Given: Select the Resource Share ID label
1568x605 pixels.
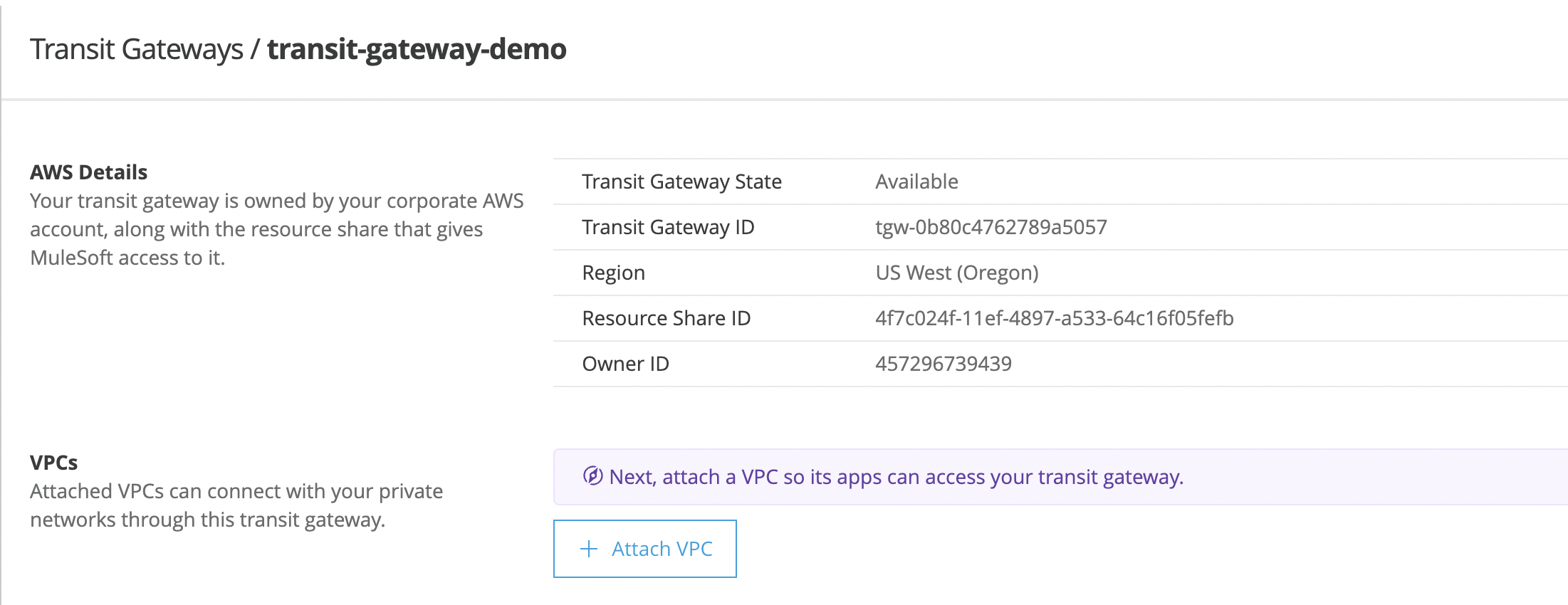Looking at the screenshot, I should coord(666,318).
